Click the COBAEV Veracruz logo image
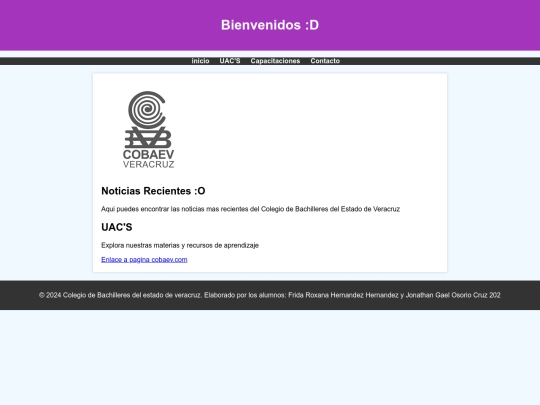Viewport: 540px width, 405px height. coord(149,130)
